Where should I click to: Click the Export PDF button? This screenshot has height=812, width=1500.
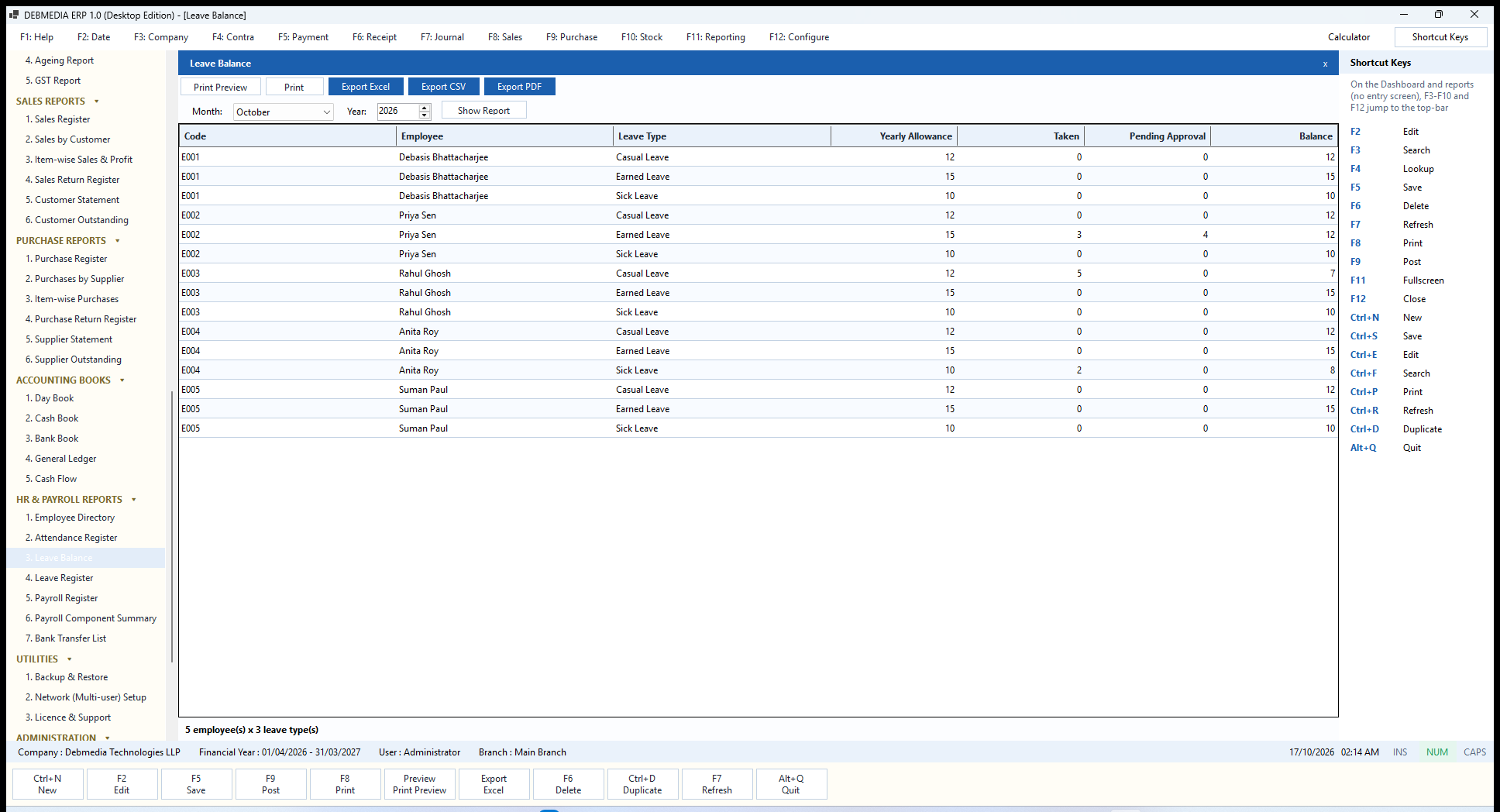point(519,87)
